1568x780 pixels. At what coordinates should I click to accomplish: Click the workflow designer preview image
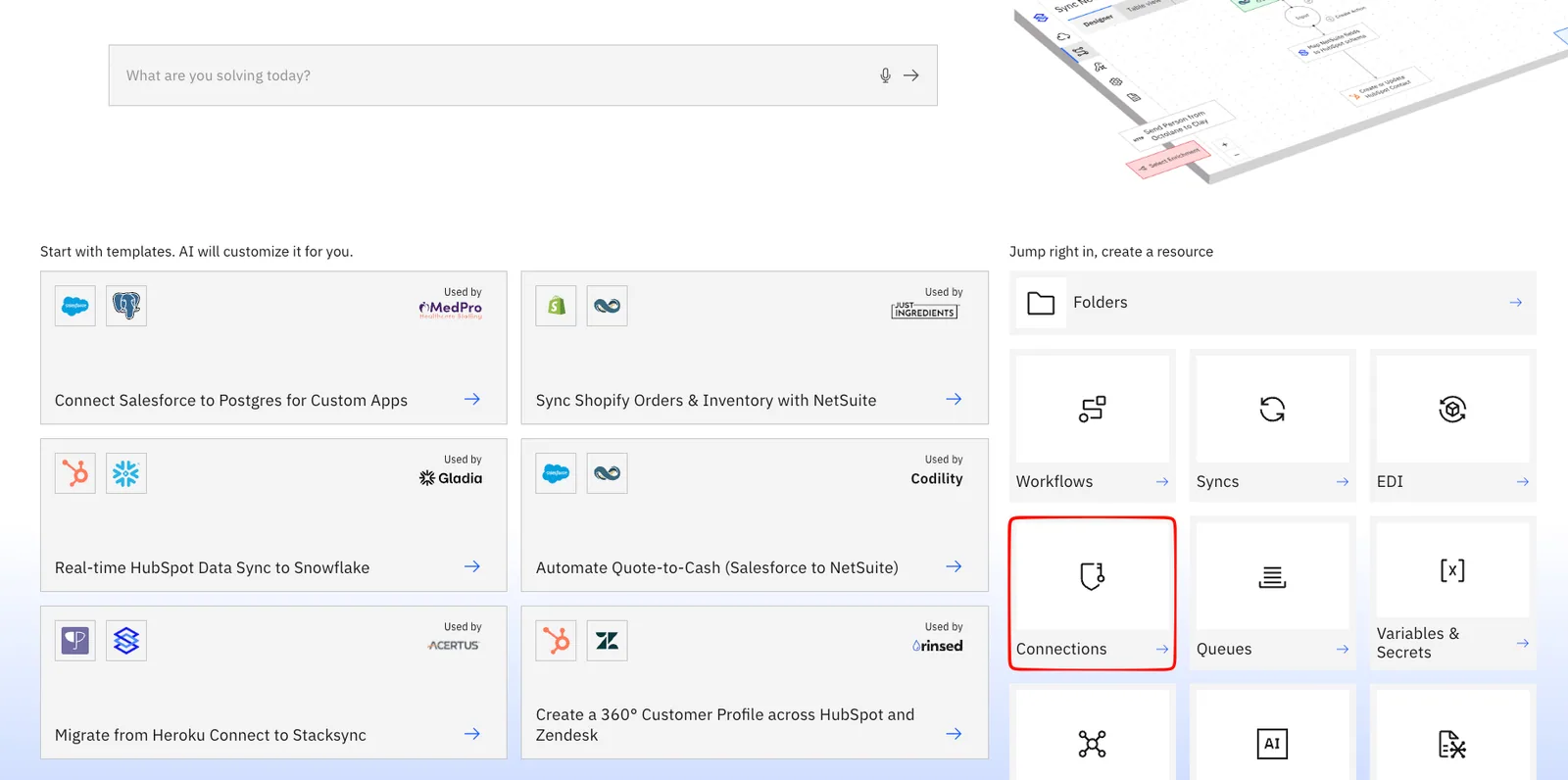pos(1289,90)
